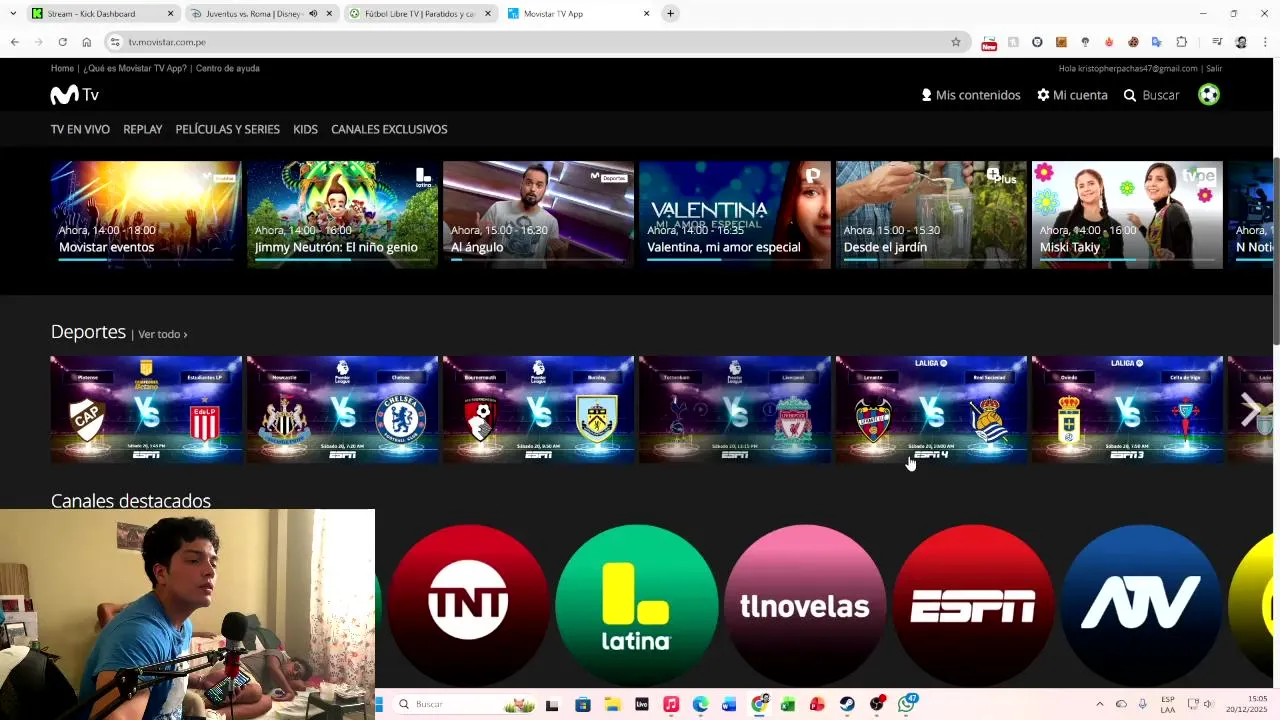Open the REPLAY section
1280x720 pixels.
click(142, 129)
